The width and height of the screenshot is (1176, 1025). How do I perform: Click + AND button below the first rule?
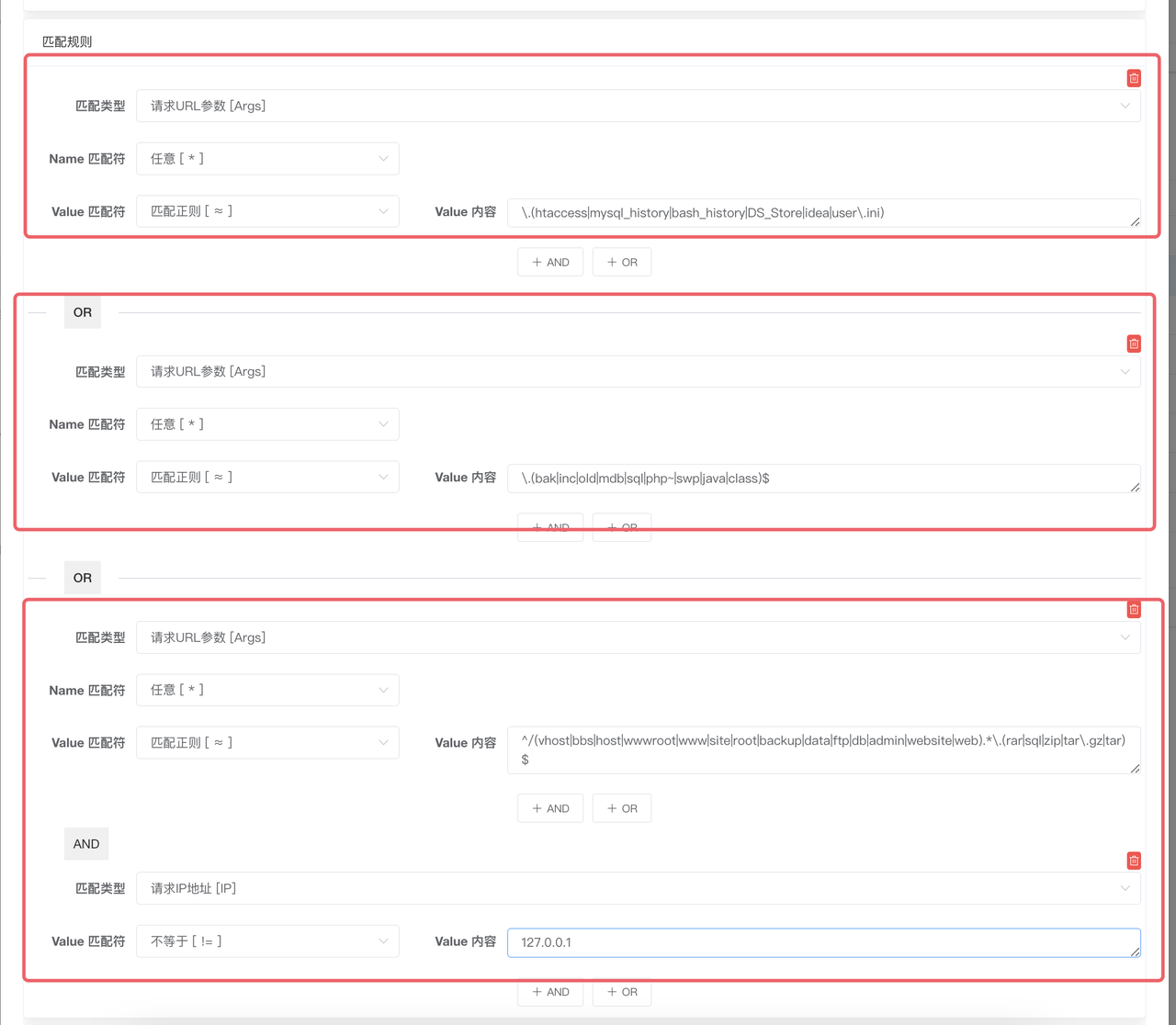(550, 262)
